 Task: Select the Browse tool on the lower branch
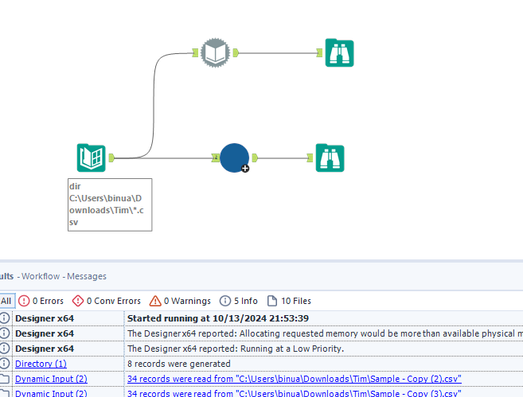coord(330,158)
